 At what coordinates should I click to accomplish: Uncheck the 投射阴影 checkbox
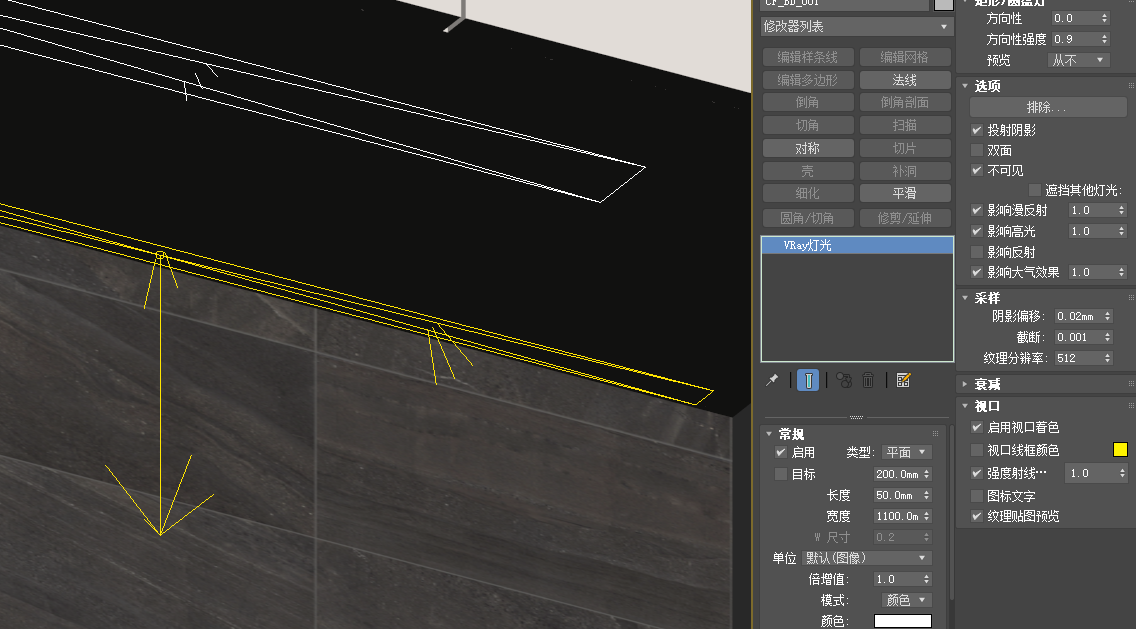pos(977,130)
